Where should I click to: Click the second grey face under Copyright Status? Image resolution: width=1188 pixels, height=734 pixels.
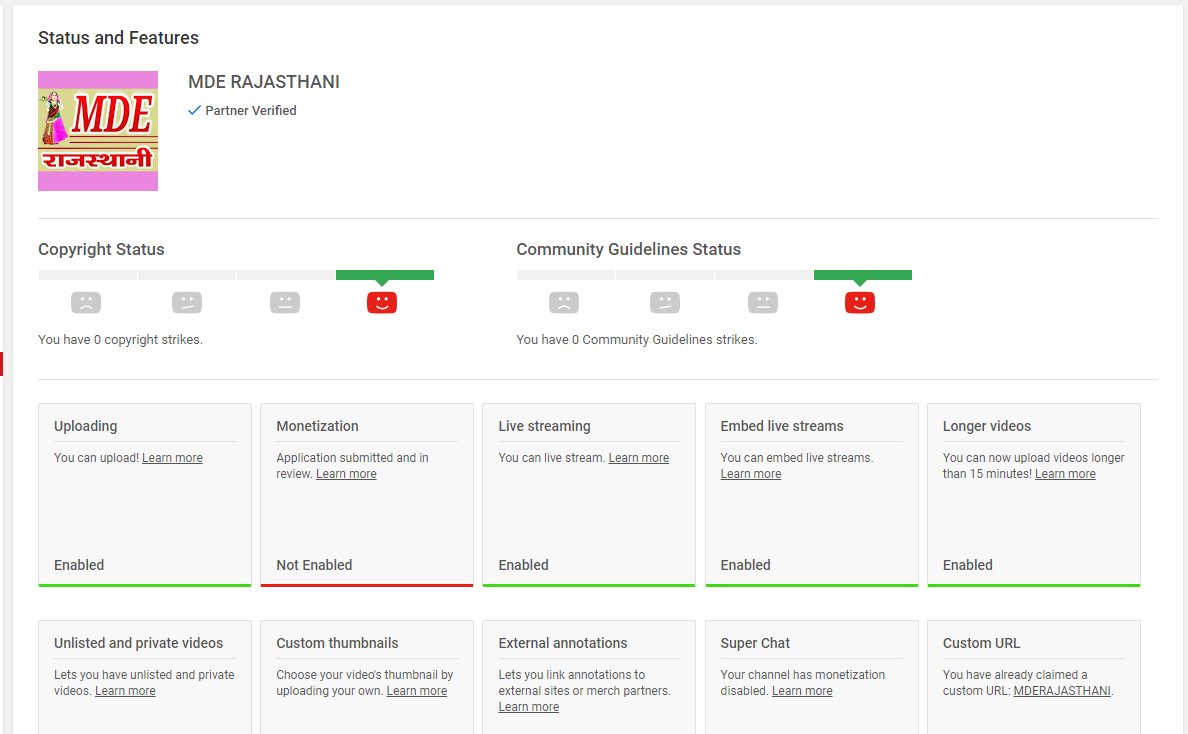pos(186,302)
